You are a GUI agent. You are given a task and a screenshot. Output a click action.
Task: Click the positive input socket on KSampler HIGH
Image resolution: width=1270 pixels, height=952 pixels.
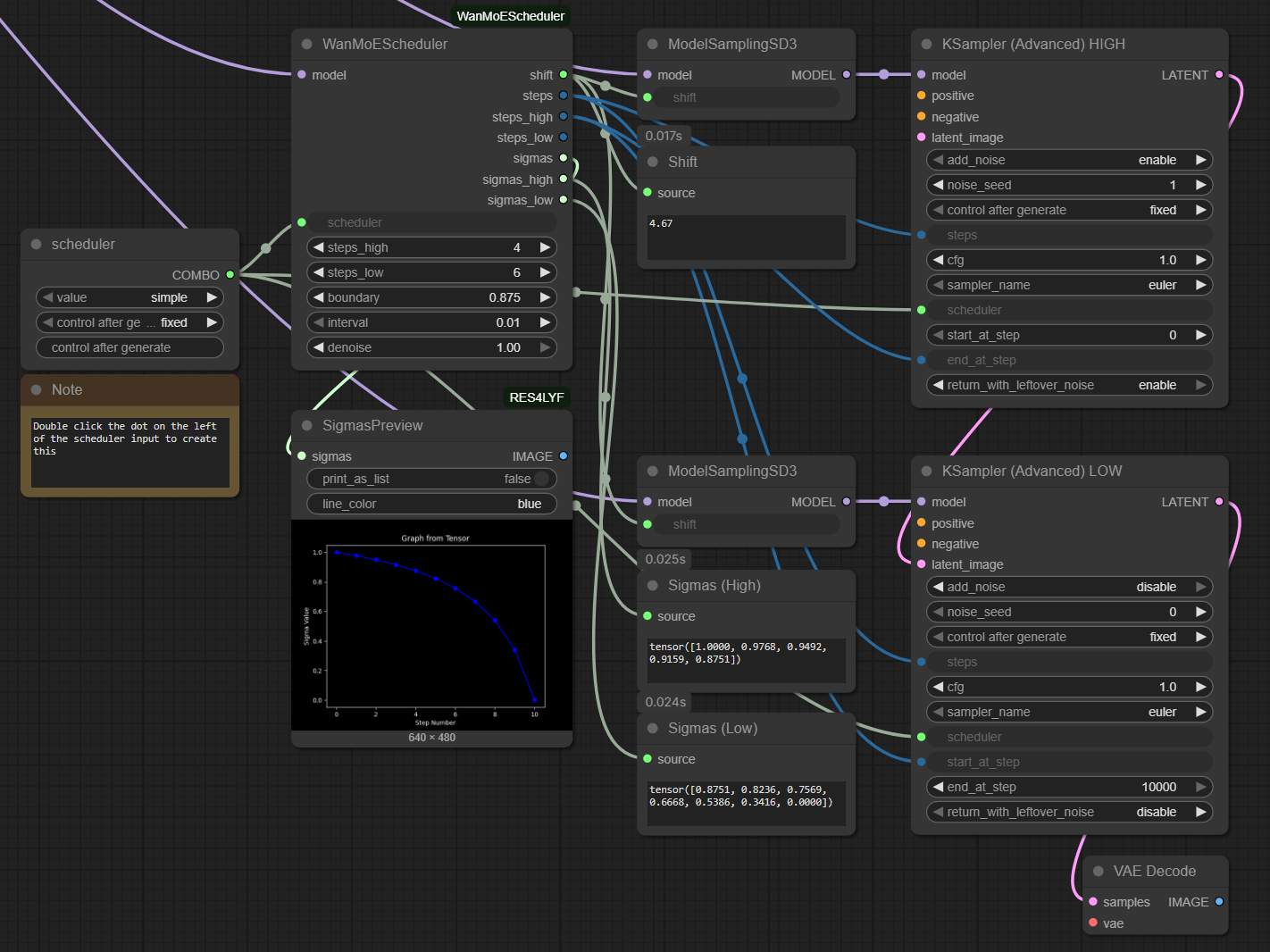(x=922, y=96)
